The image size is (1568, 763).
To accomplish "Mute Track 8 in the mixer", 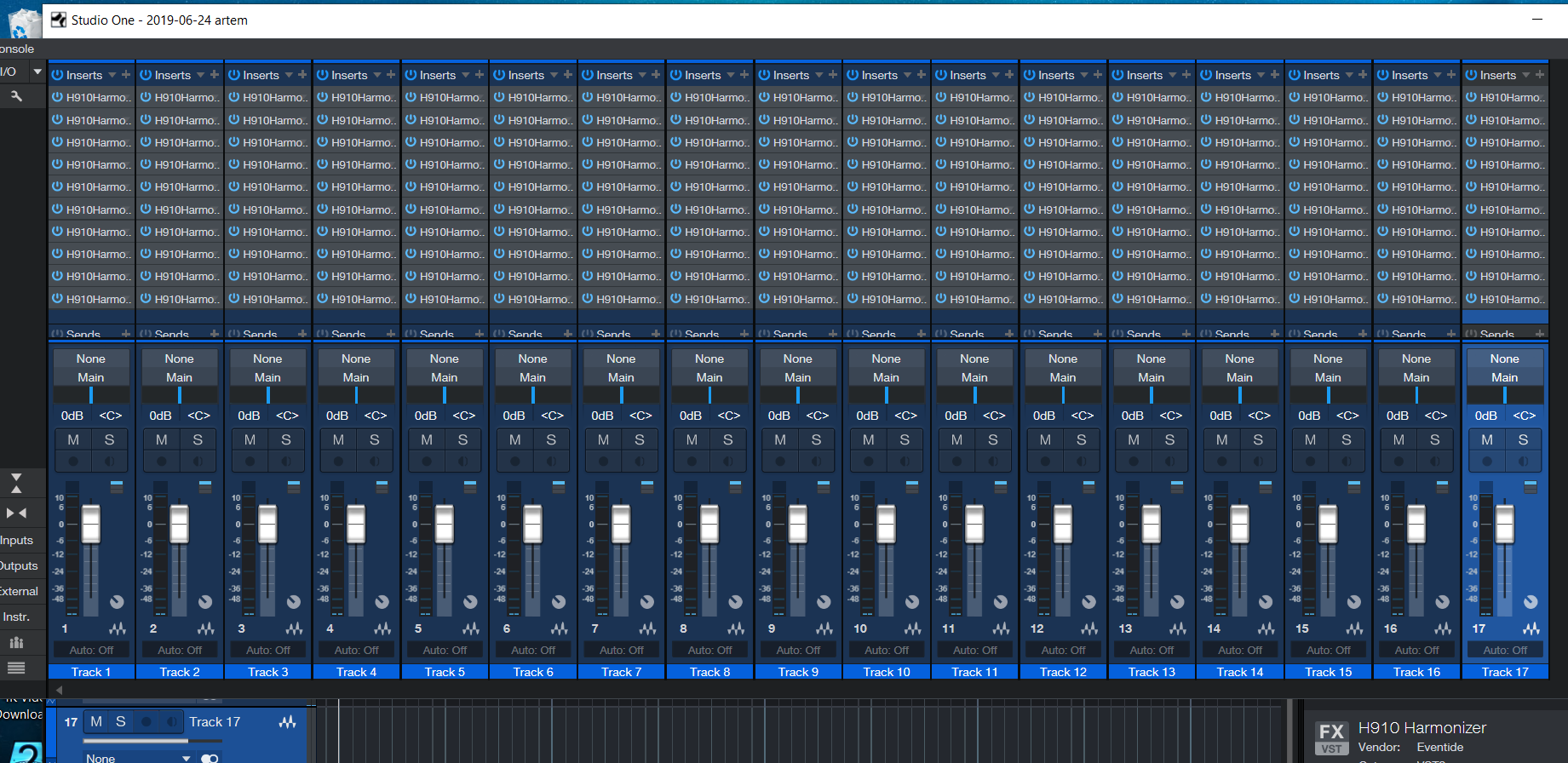I will [x=692, y=439].
